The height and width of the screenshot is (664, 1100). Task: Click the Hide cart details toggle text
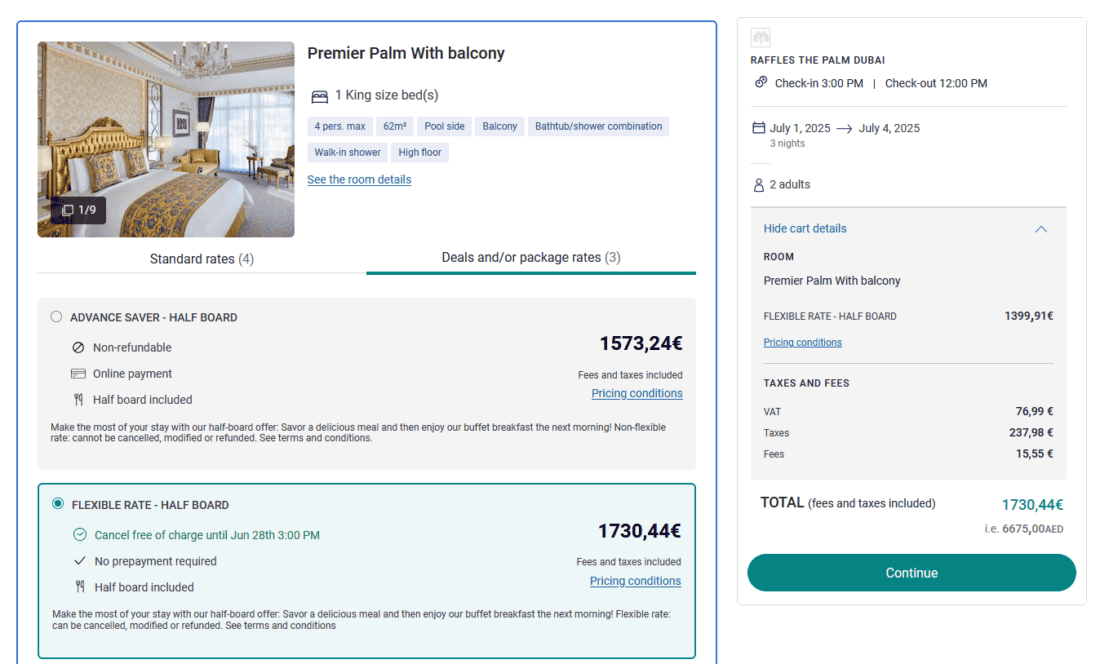coord(805,229)
